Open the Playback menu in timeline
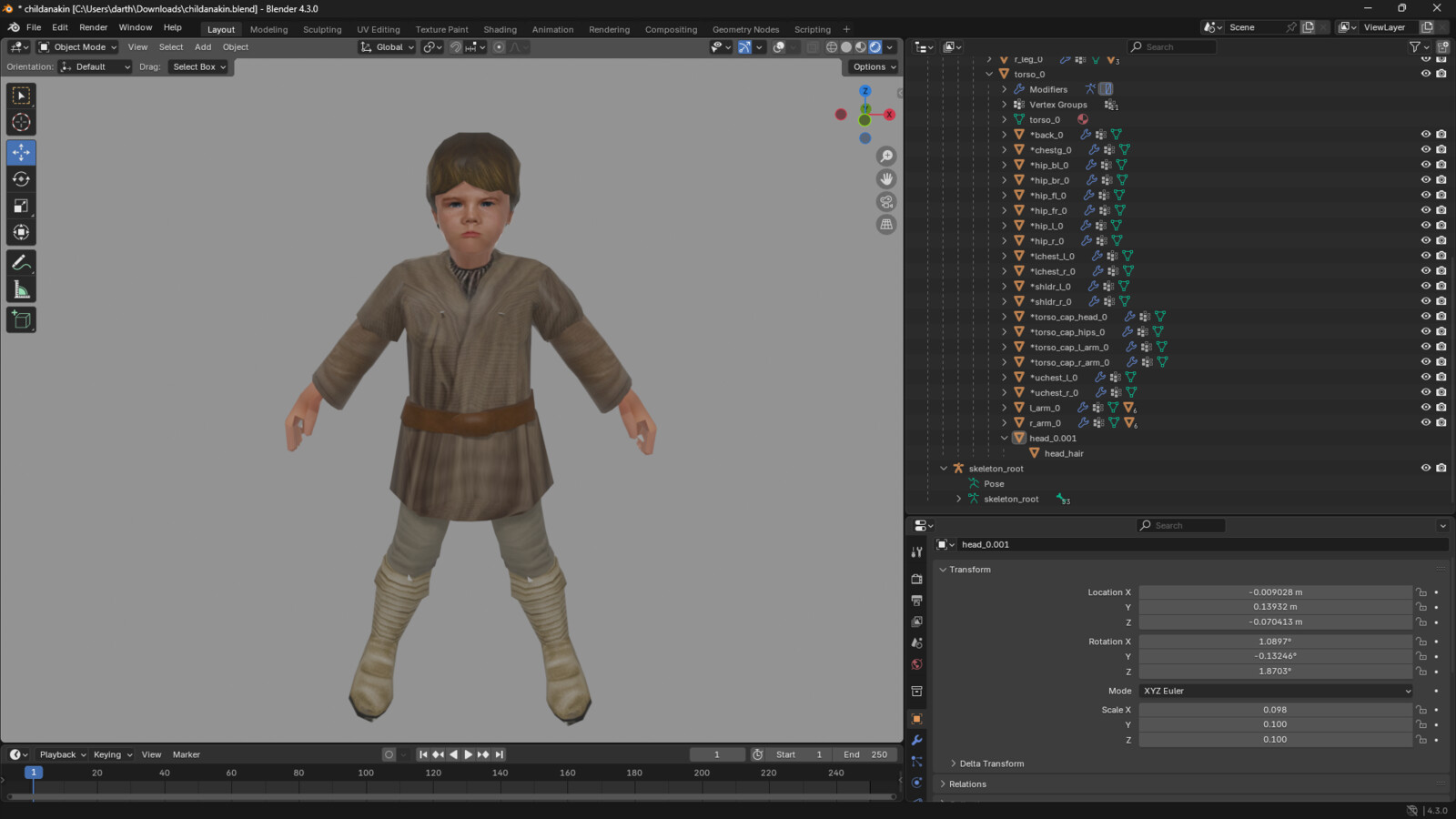1456x819 pixels. point(62,754)
